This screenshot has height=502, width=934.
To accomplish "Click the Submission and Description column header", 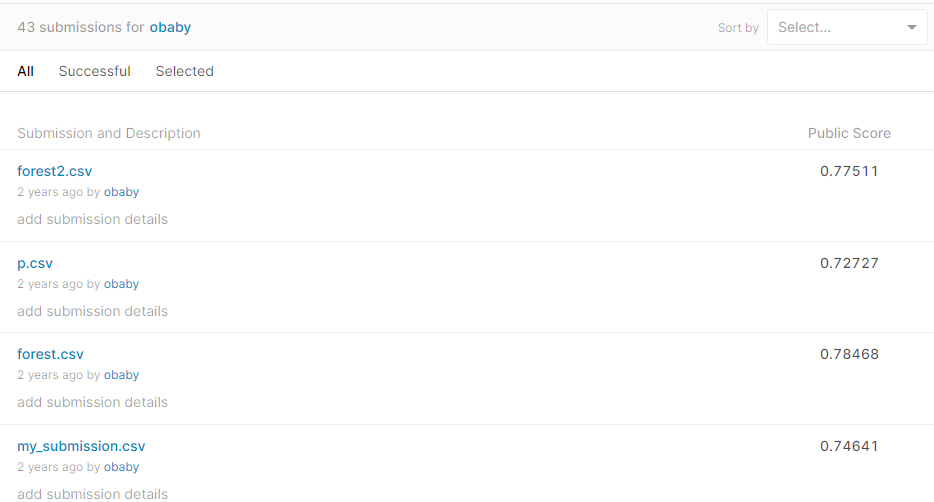I will coord(109,133).
